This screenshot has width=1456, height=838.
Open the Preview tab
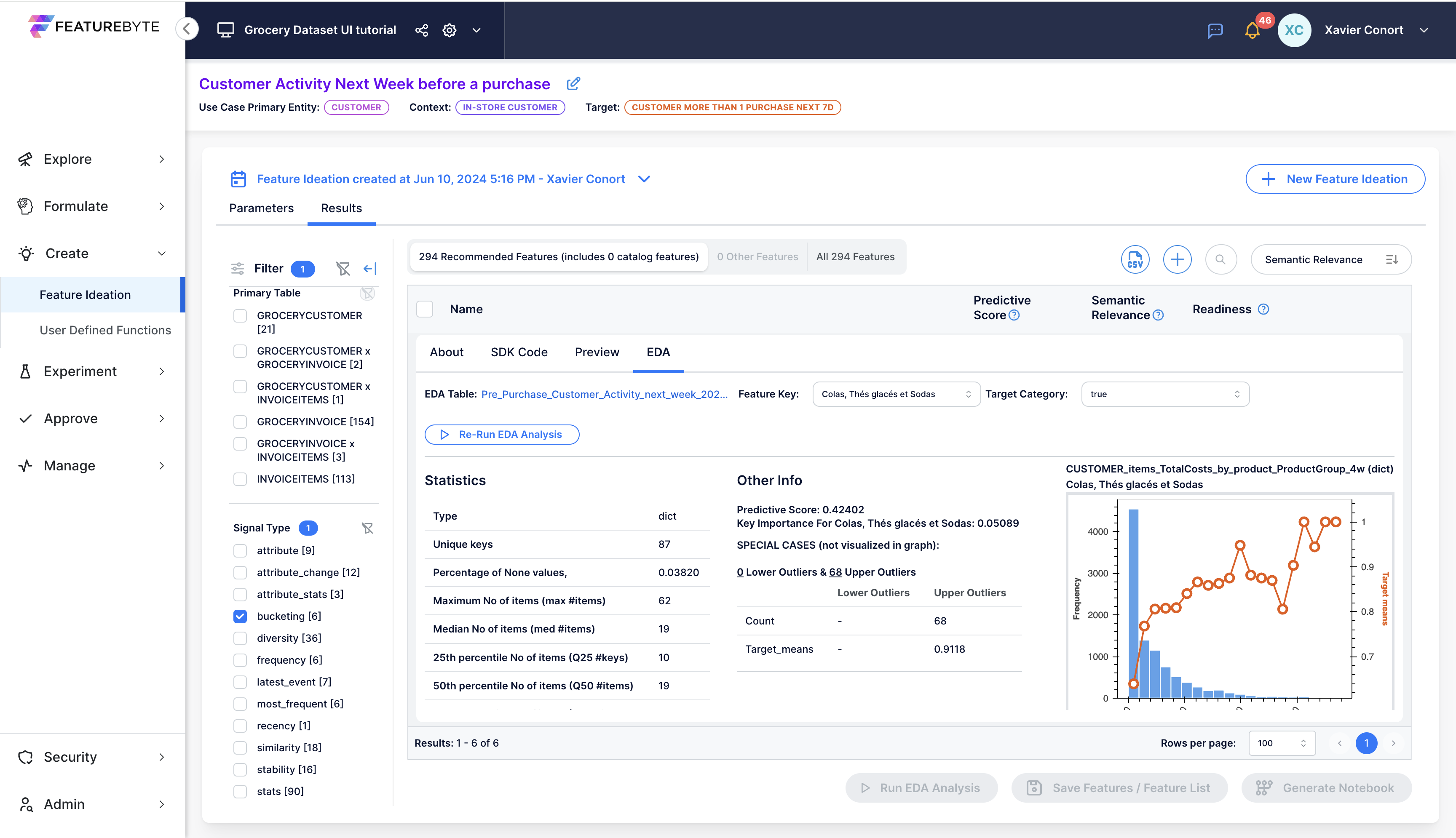pos(597,352)
